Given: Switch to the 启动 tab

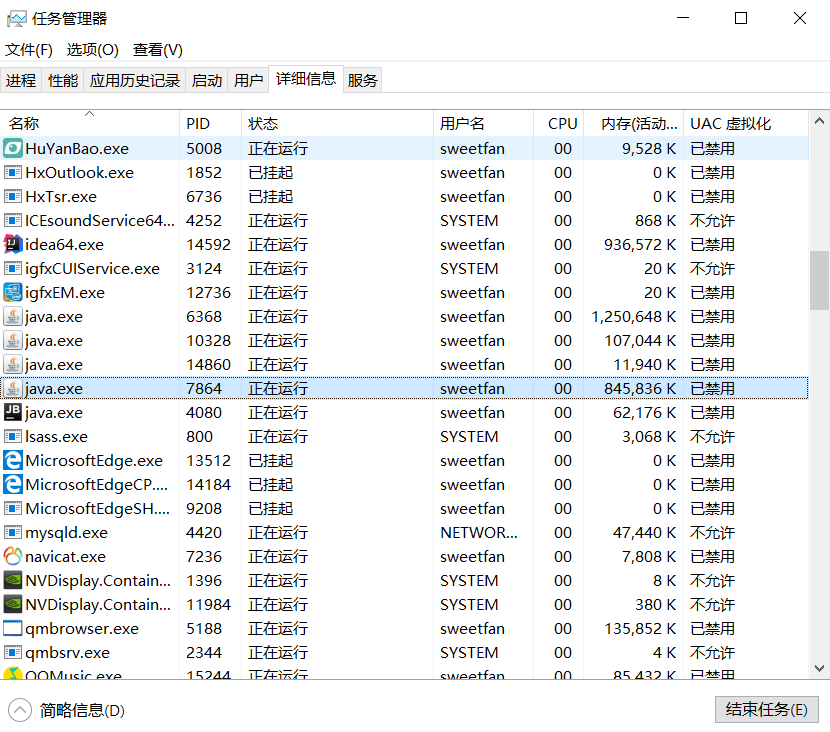Looking at the screenshot, I should click(x=206, y=80).
